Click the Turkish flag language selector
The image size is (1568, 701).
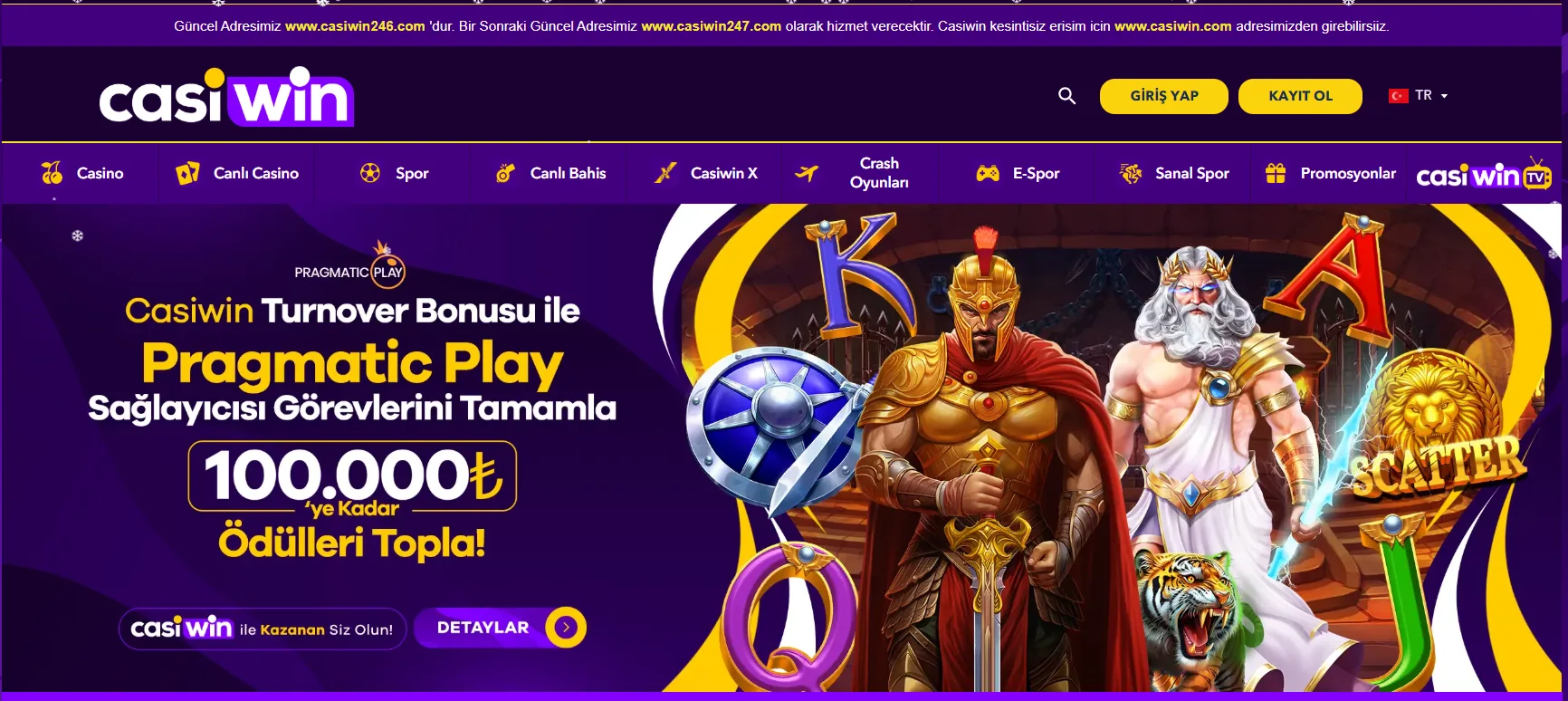pos(1399,96)
